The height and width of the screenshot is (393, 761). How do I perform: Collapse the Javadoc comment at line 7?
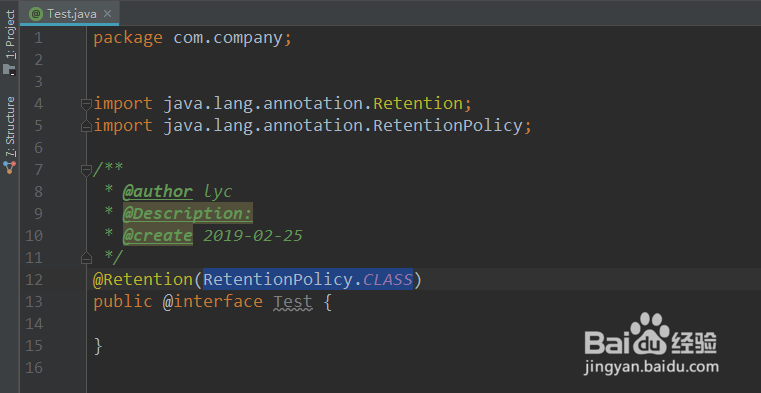click(86, 170)
